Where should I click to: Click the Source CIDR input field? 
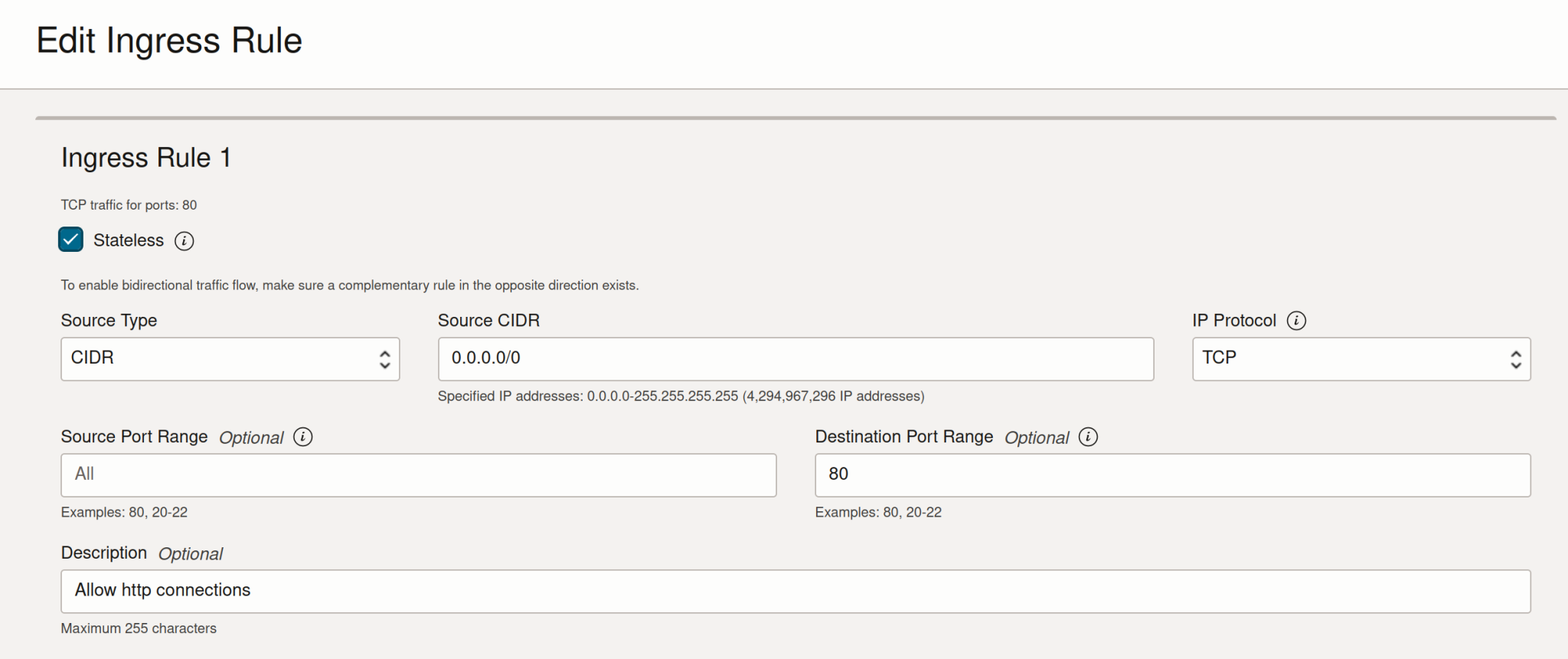(795, 359)
